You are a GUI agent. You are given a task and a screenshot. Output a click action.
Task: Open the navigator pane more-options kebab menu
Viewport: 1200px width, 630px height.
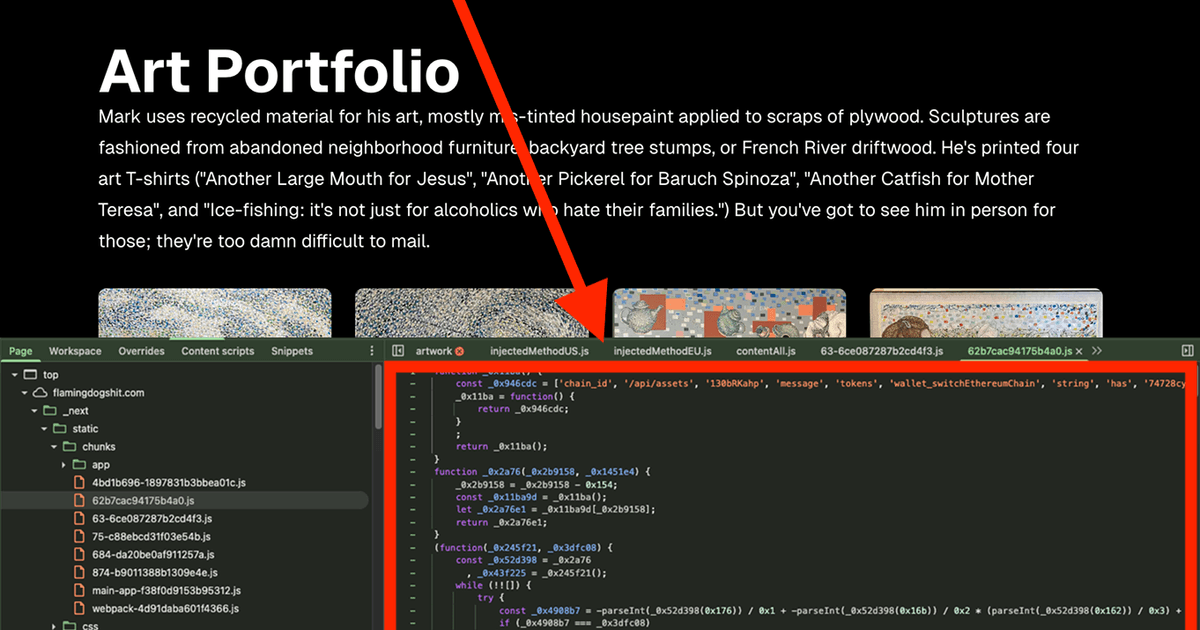372,351
